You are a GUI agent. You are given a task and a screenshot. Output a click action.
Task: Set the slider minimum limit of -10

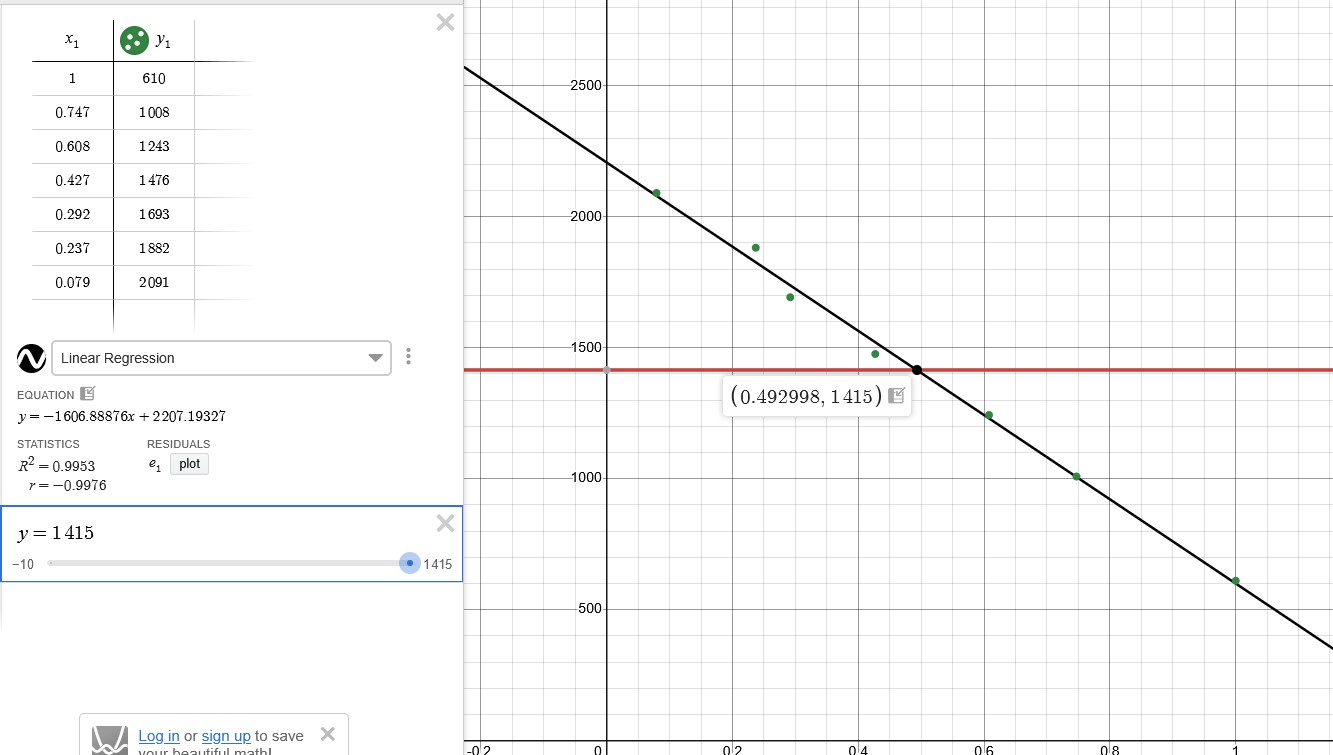tap(23, 564)
